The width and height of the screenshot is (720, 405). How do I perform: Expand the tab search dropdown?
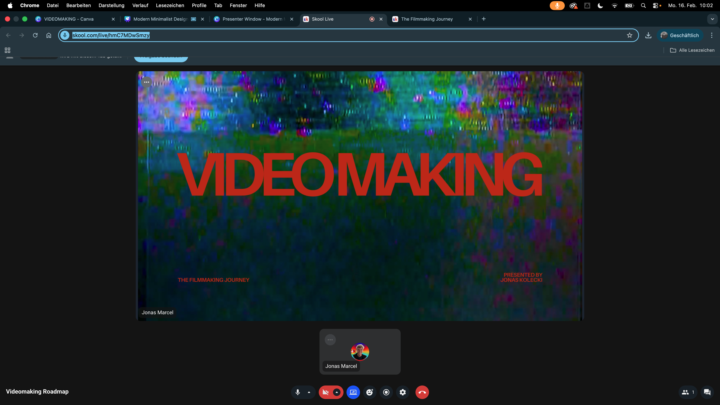pyautogui.click(x=712, y=19)
